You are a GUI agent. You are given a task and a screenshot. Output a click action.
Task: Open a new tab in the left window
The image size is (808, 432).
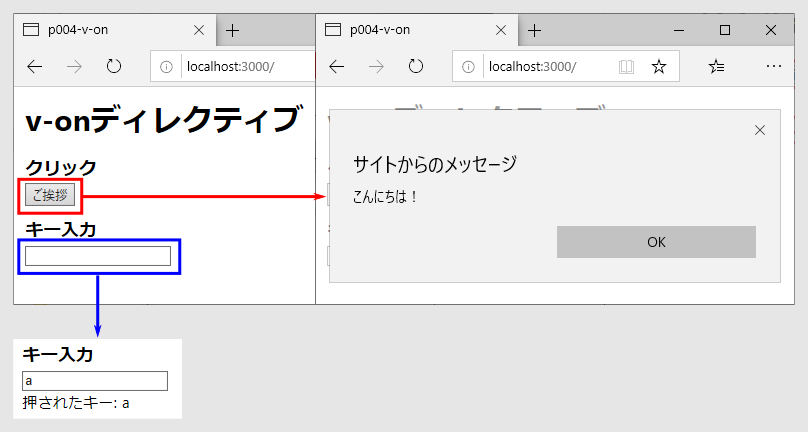click(x=232, y=30)
